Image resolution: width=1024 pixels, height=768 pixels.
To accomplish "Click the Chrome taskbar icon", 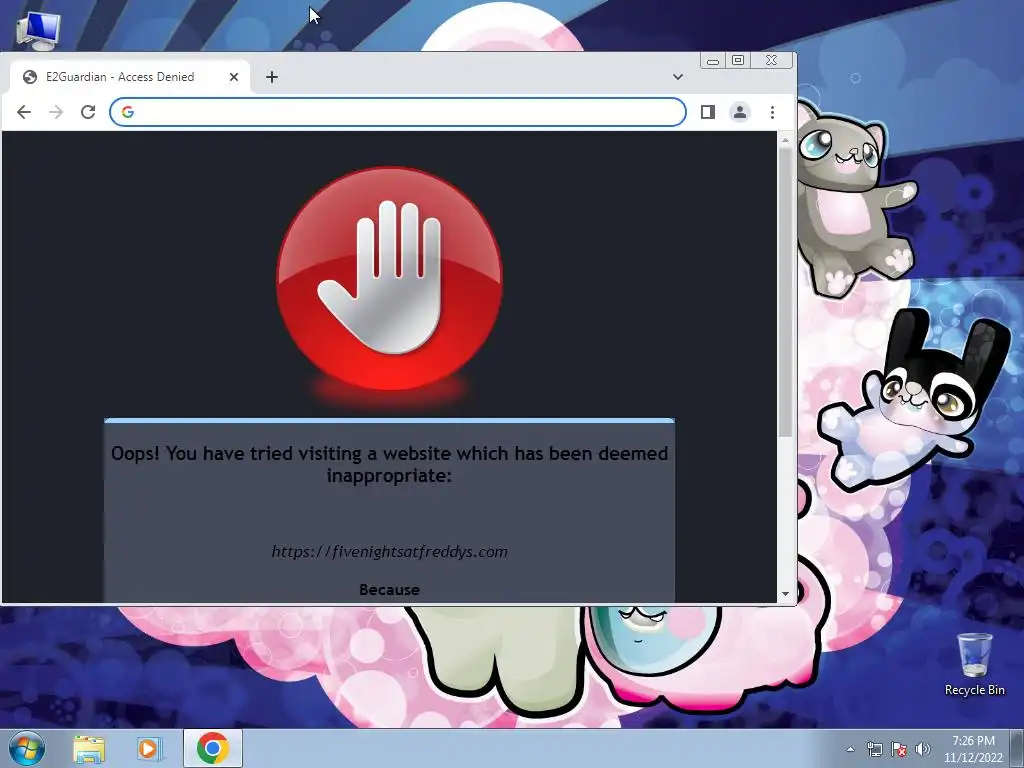I will [x=212, y=748].
